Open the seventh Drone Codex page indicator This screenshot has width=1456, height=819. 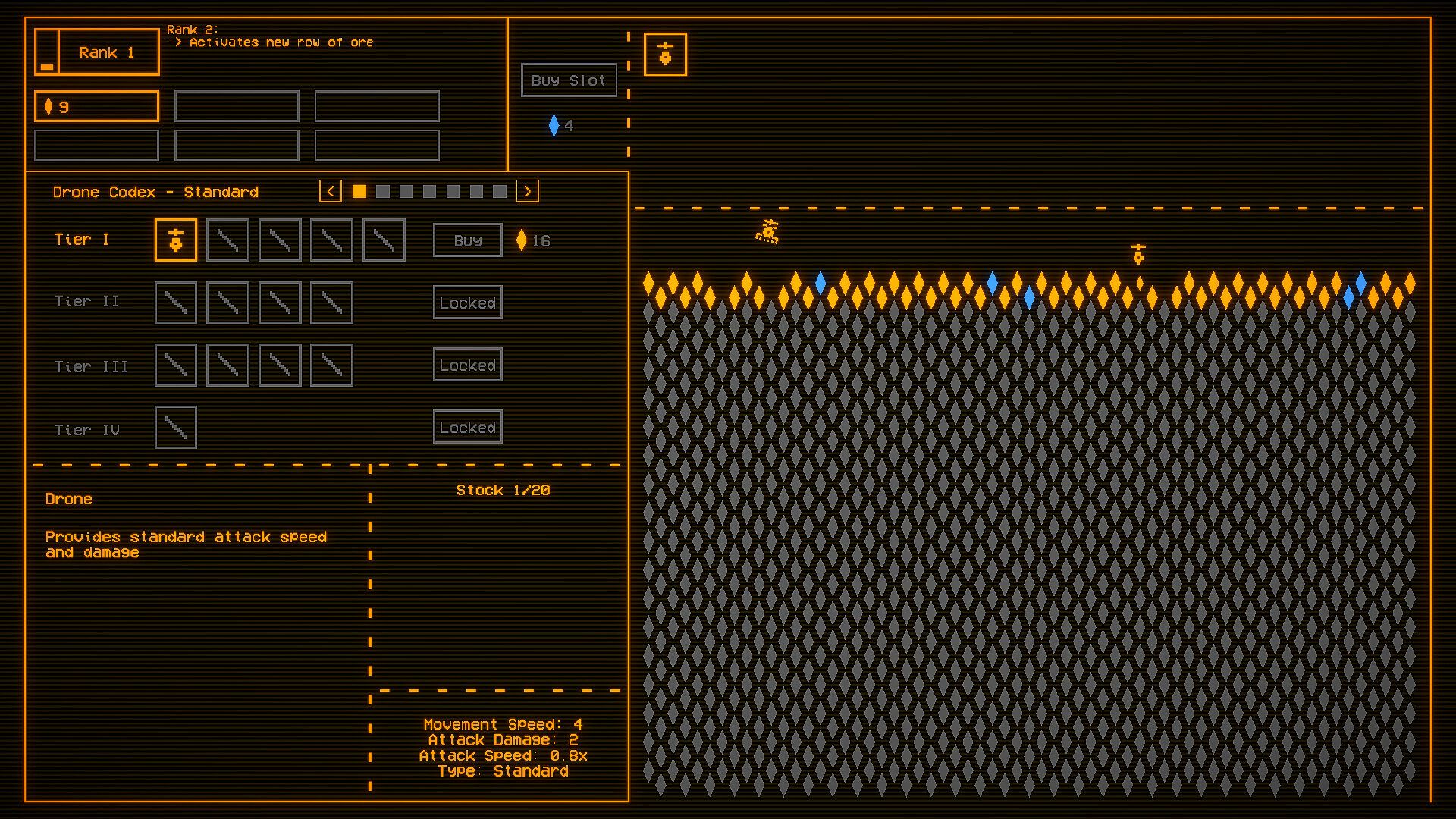pyautogui.click(x=500, y=191)
